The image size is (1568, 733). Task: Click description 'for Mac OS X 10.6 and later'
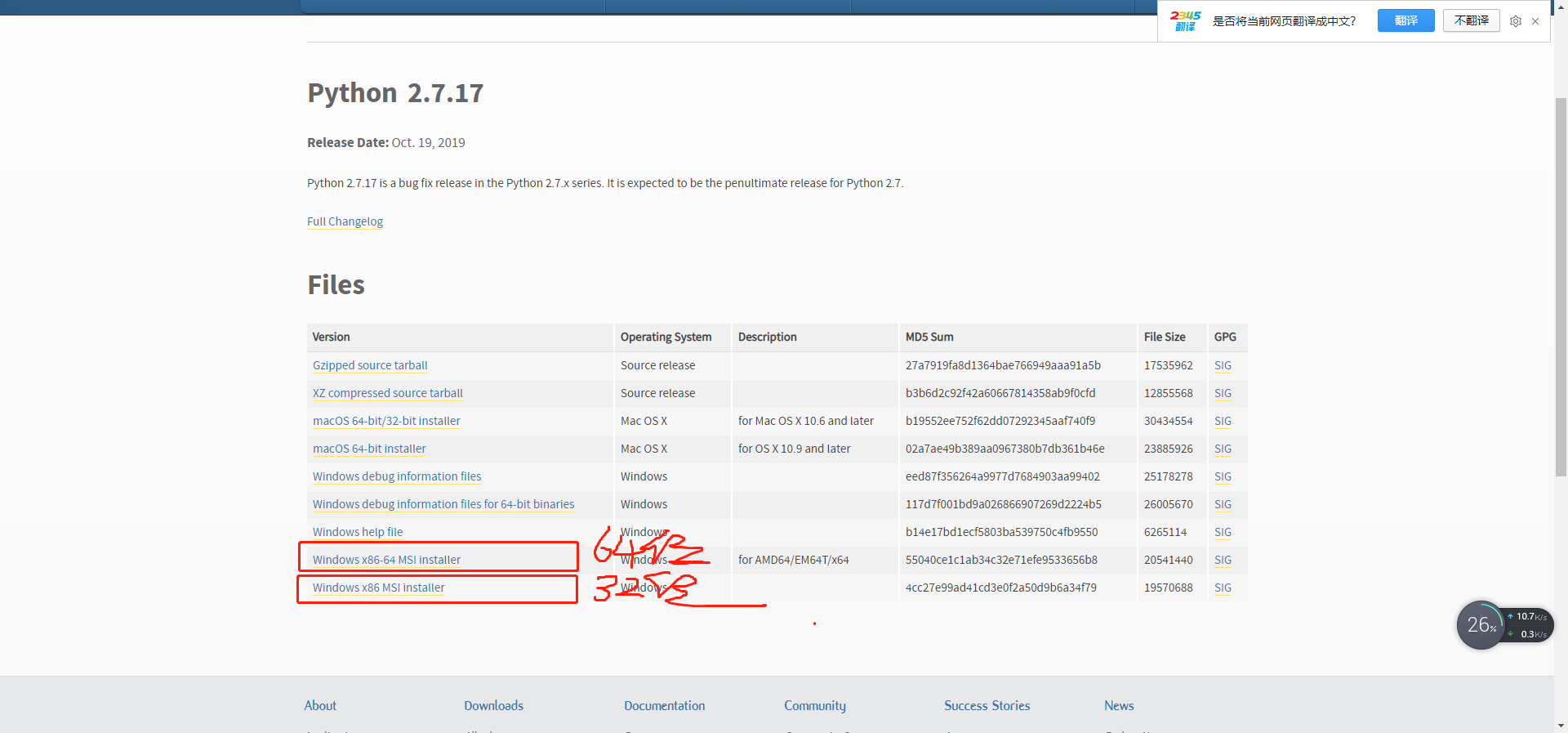[805, 421]
